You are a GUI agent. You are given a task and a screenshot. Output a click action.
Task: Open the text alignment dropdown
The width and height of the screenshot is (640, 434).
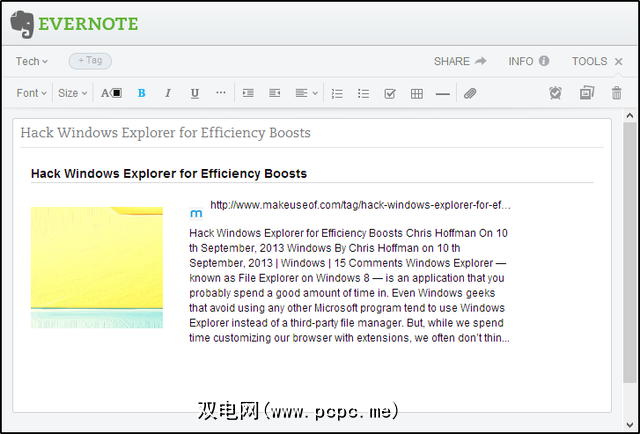tap(306, 93)
